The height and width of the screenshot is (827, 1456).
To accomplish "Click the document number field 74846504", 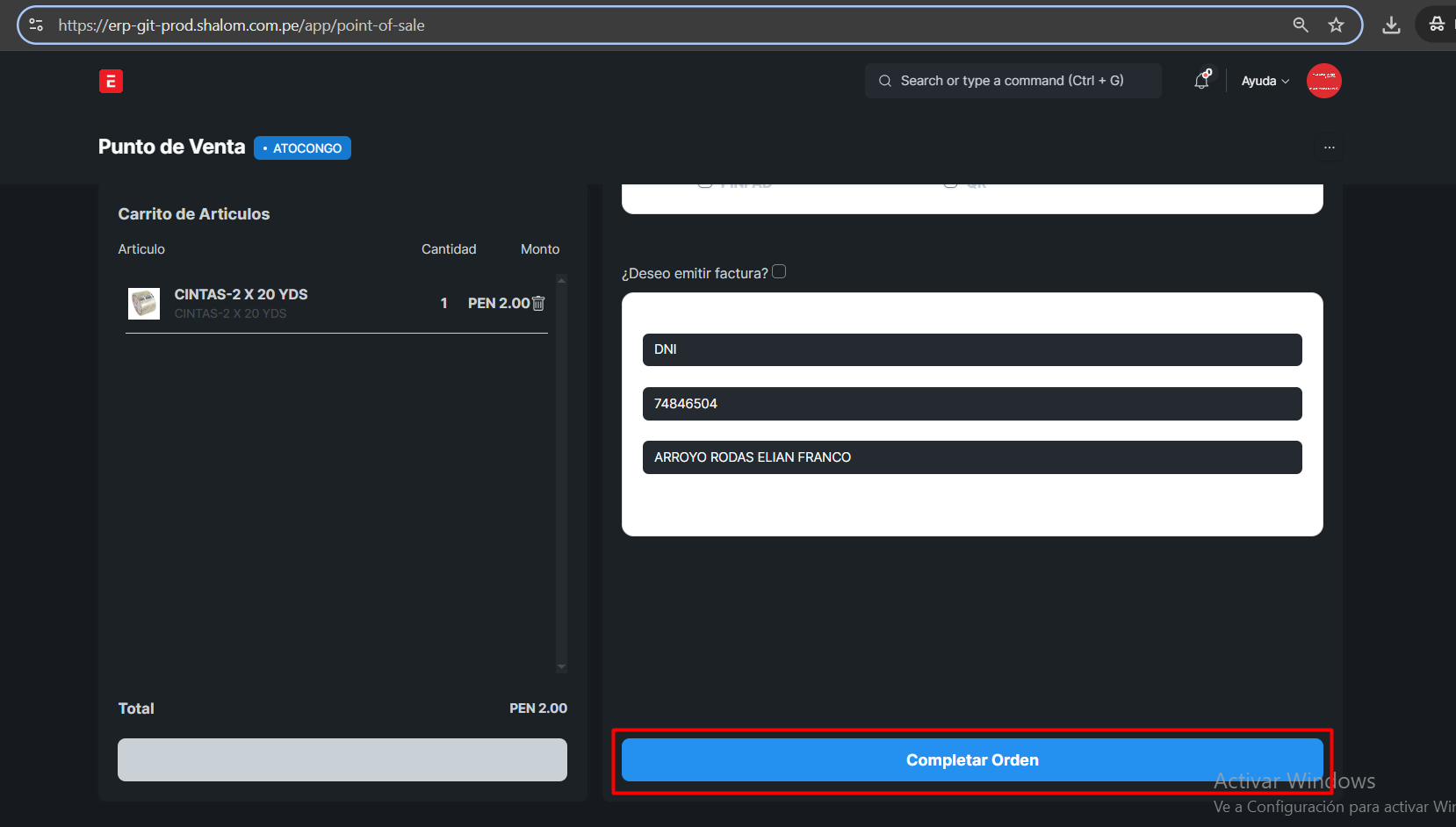I will 971,404.
